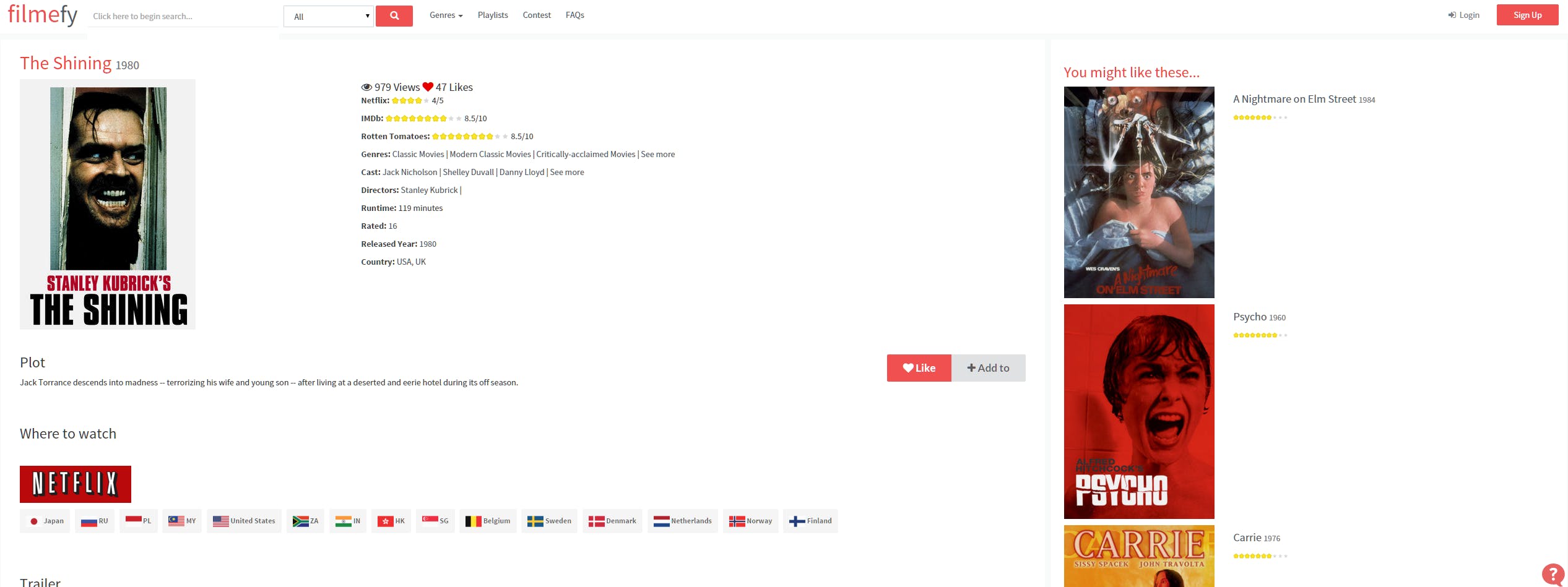This screenshot has height=587, width=1568.
Task: Click the Sweden flag button
Action: [550, 521]
